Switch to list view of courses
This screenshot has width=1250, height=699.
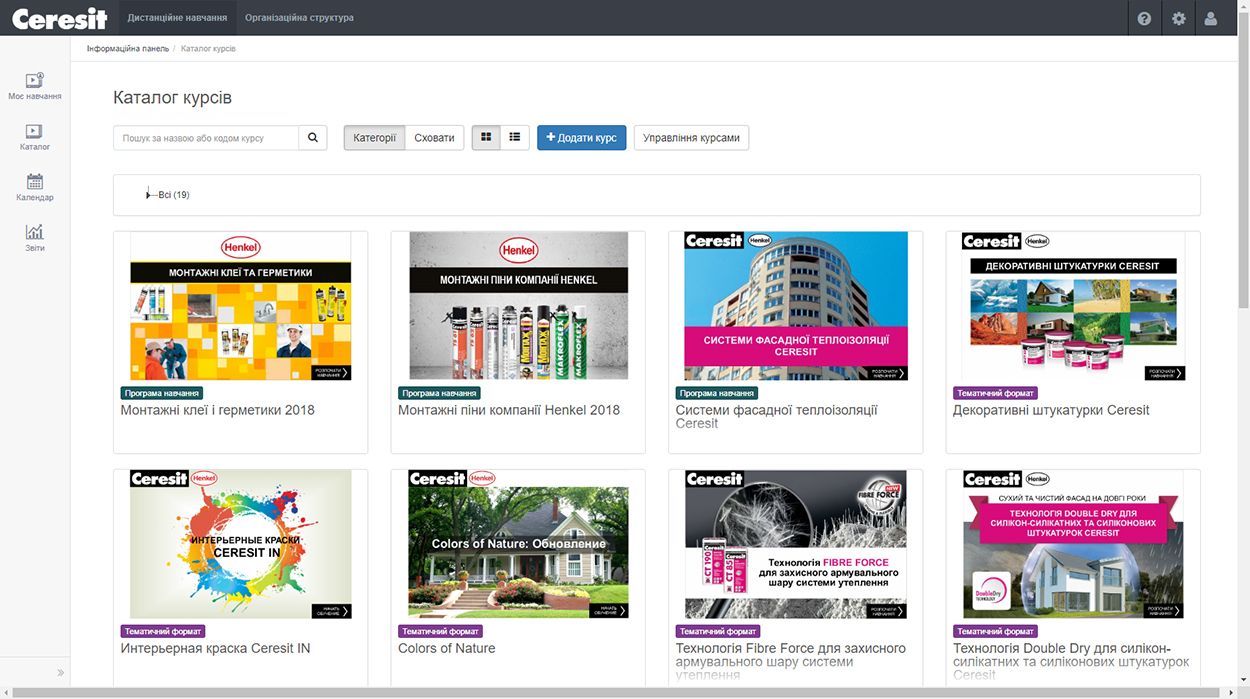pos(515,137)
